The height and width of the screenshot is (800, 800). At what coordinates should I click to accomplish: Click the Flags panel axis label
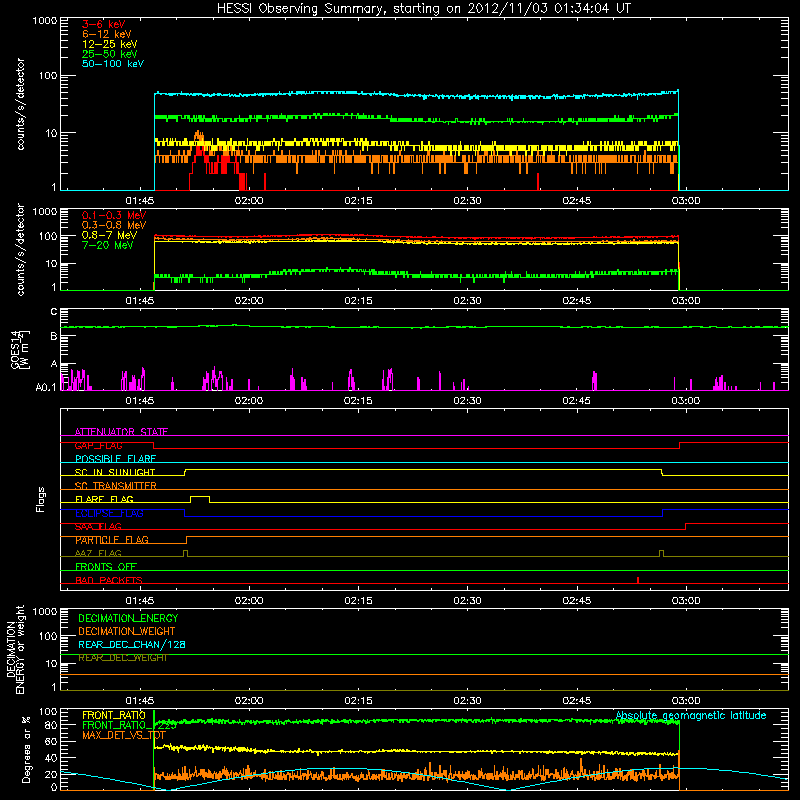click(x=41, y=499)
